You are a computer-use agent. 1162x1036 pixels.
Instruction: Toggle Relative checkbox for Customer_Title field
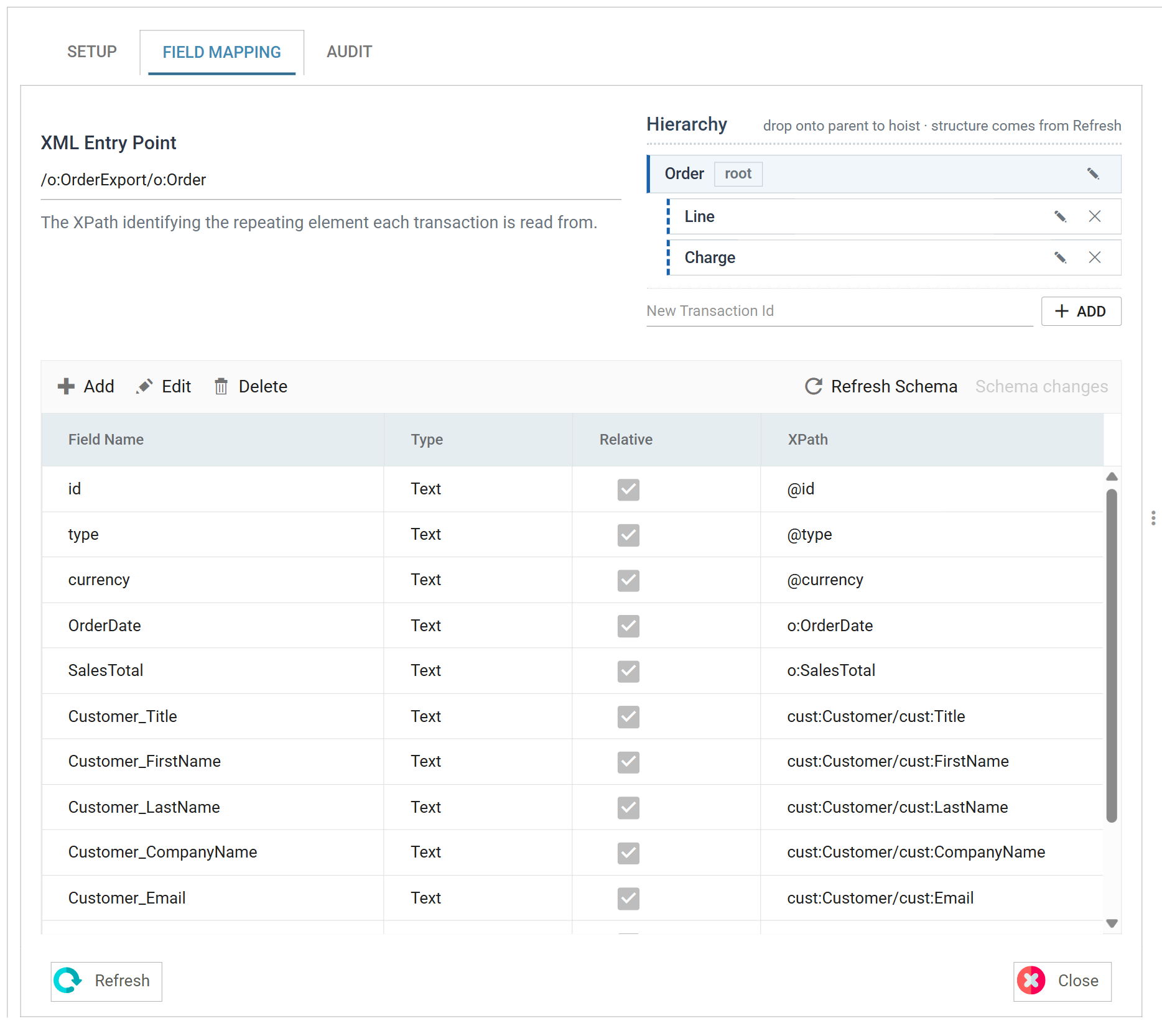point(628,716)
